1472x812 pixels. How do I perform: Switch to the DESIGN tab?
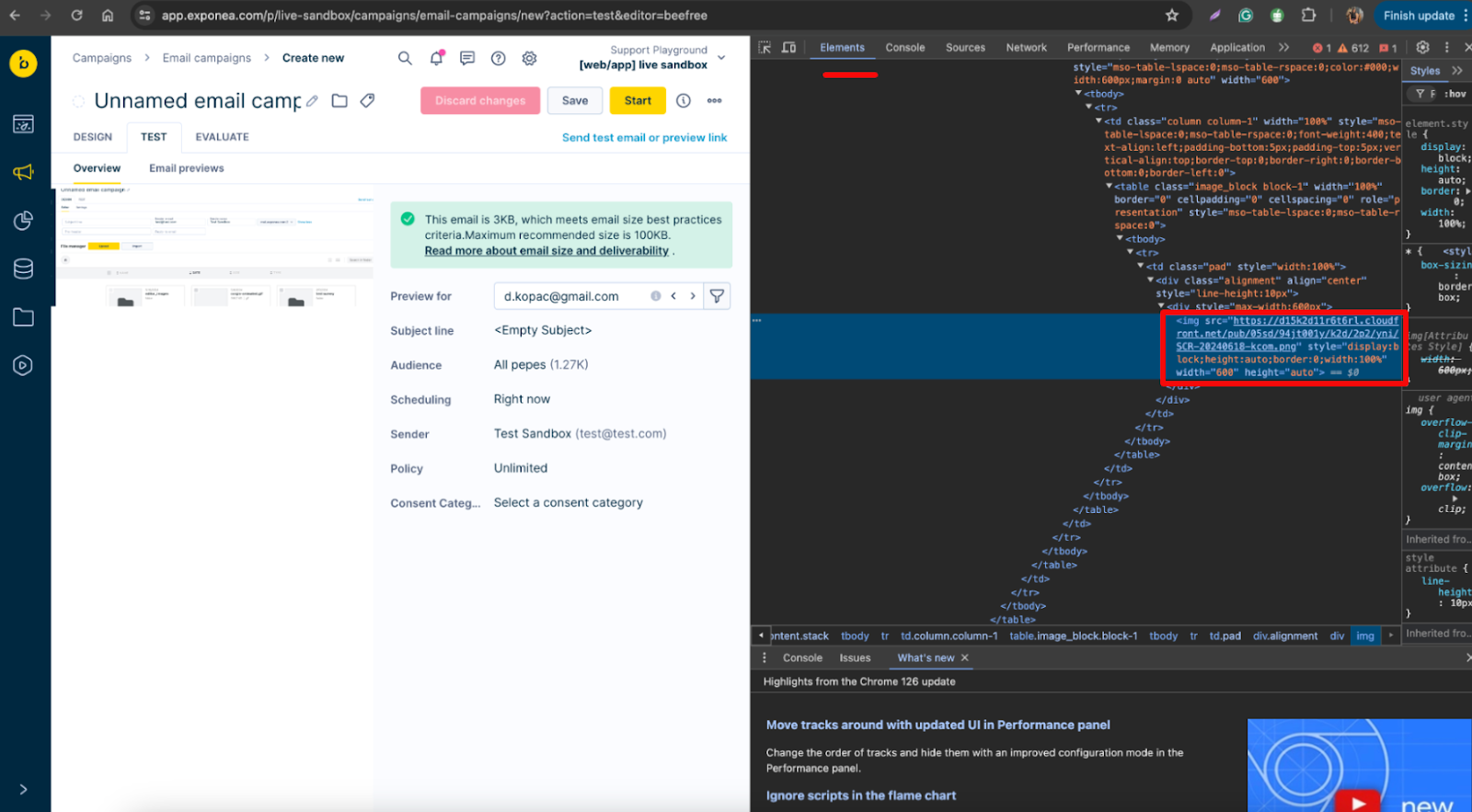coord(93,137)
